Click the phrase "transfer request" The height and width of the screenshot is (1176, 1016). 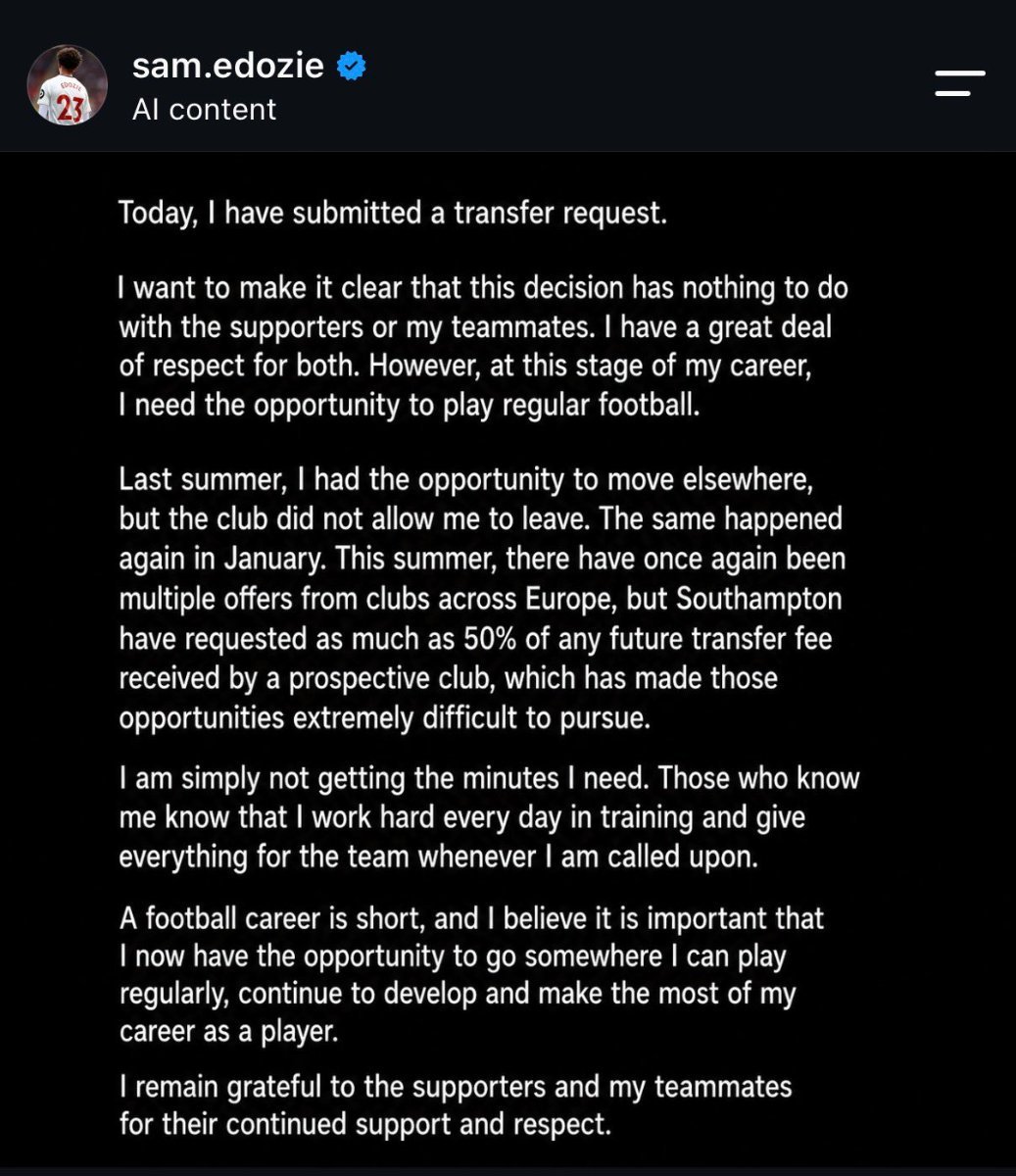(560, 213)
